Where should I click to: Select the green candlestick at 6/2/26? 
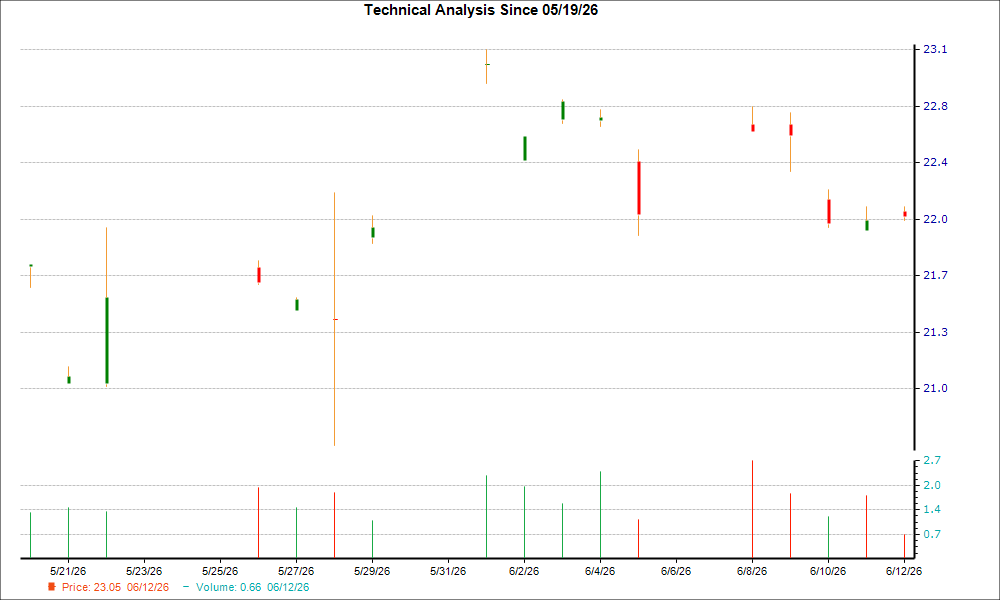525,148
